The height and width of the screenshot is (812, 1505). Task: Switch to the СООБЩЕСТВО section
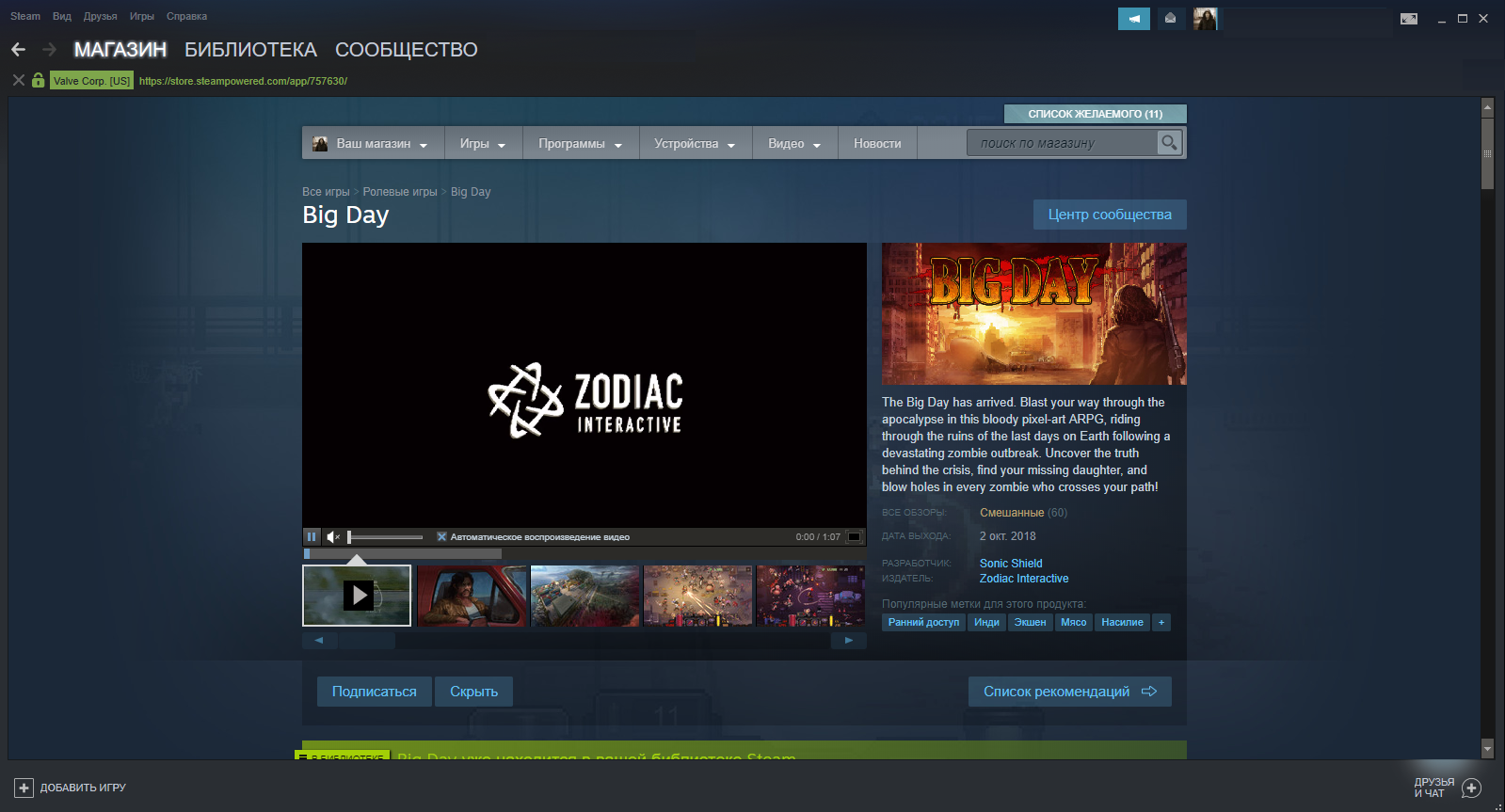coord(407,50)
